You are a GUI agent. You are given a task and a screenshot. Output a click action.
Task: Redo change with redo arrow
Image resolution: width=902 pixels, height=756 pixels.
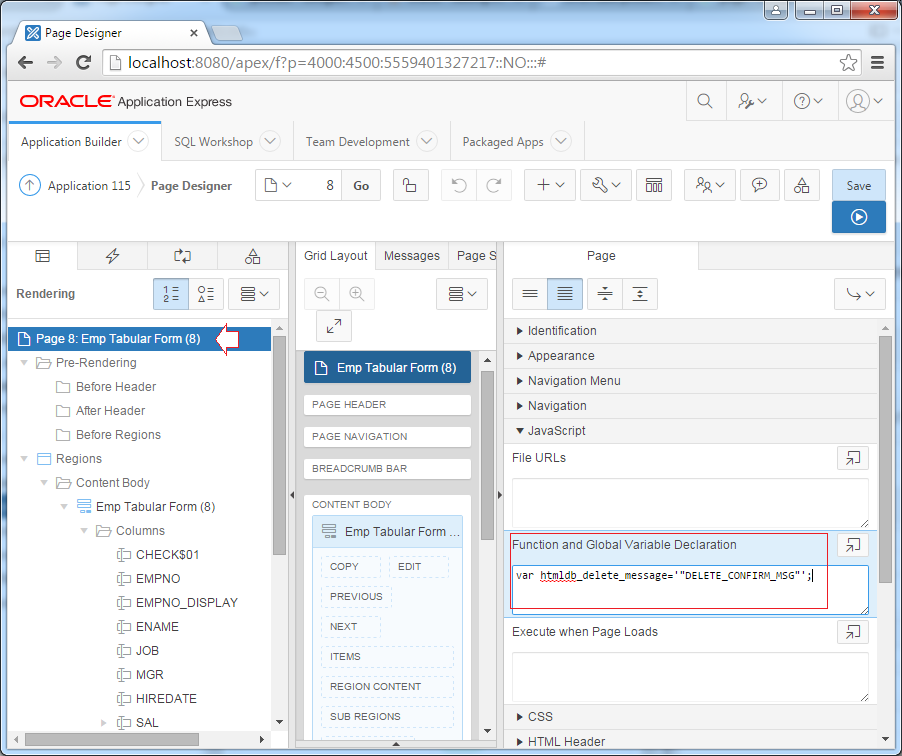494,185
